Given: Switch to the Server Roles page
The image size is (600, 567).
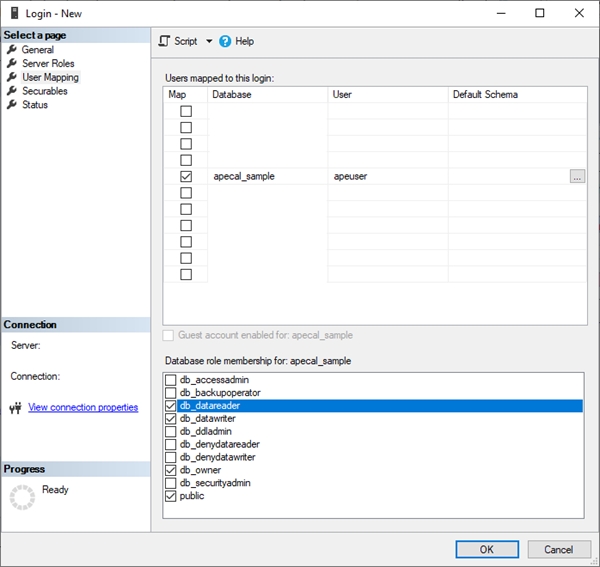Looking at the screenshot, I should (x=48, y=64).
